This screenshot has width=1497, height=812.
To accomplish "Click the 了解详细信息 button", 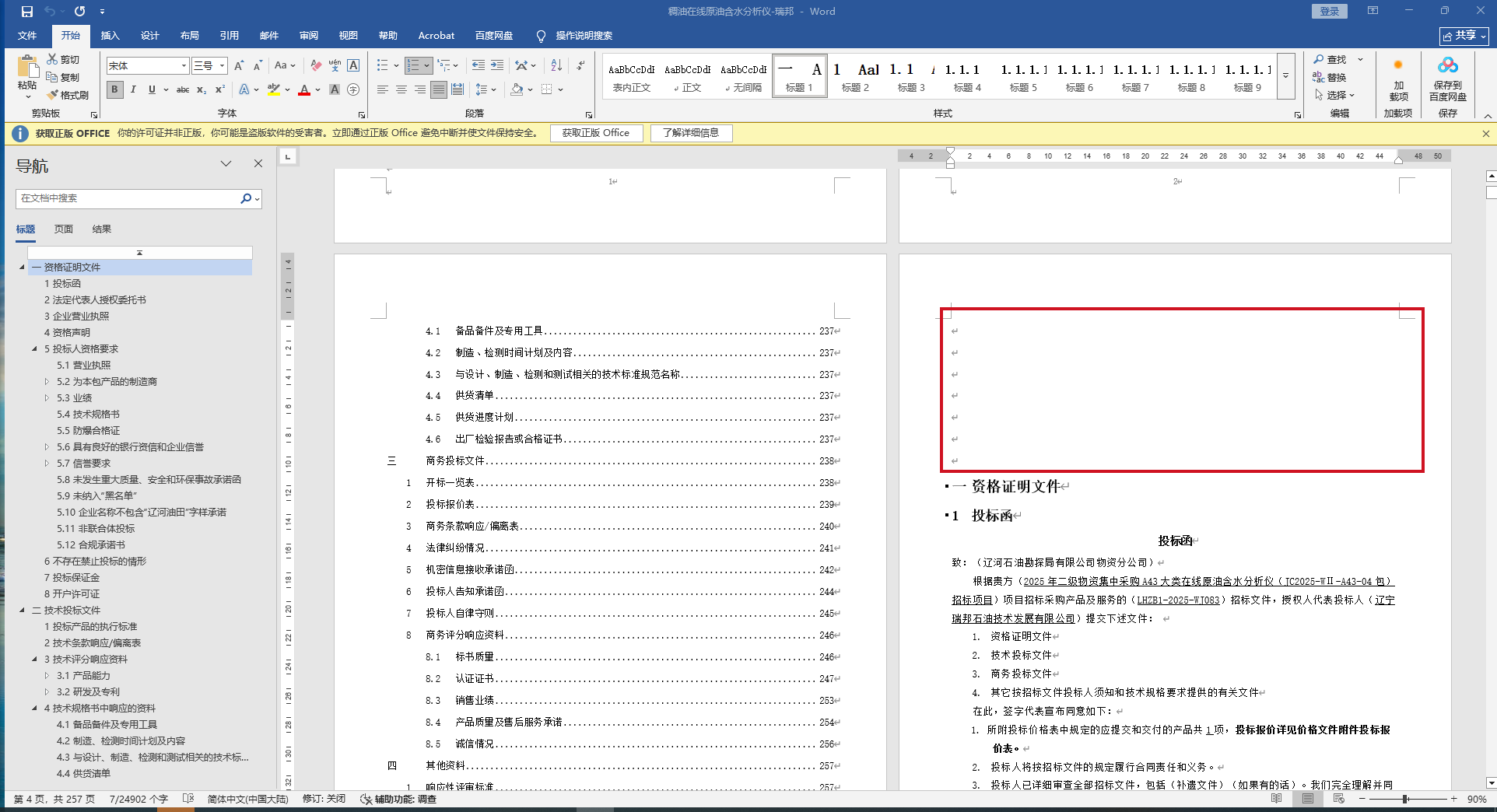I will pos(691,133).
